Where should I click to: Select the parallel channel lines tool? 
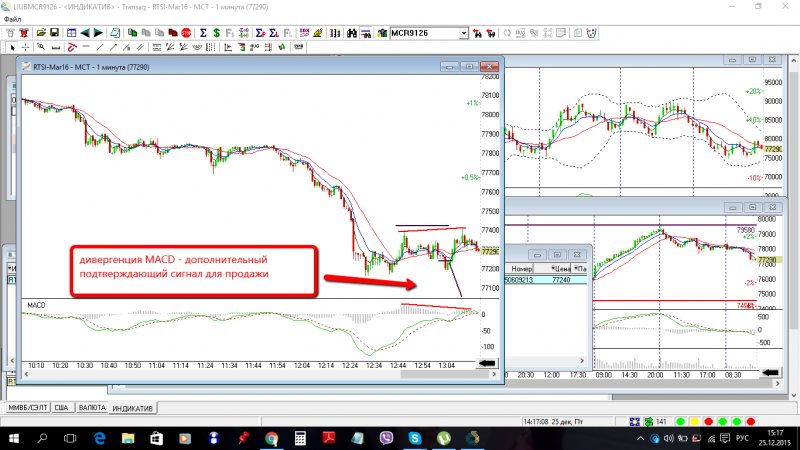click(140, 47)
